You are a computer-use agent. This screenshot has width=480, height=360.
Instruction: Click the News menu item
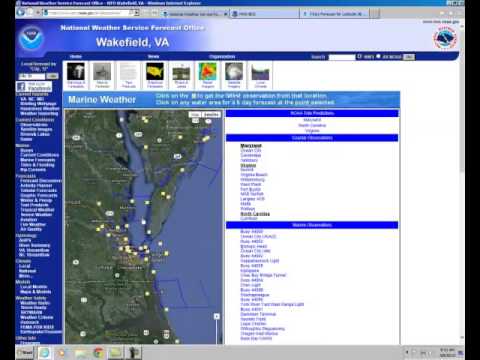tap(153, 56)
